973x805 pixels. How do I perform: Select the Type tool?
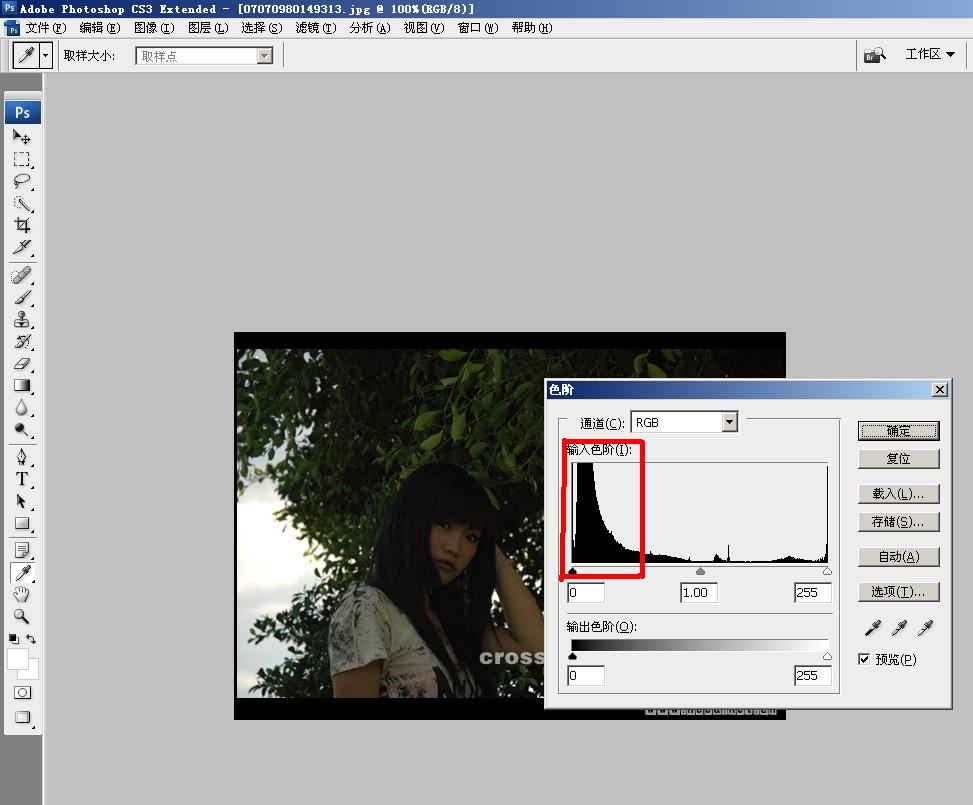[x=21, y=479]
